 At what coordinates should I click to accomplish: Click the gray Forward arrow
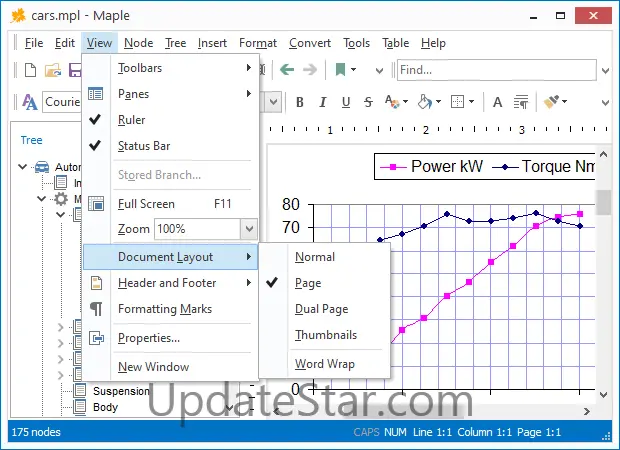[310, 70]
